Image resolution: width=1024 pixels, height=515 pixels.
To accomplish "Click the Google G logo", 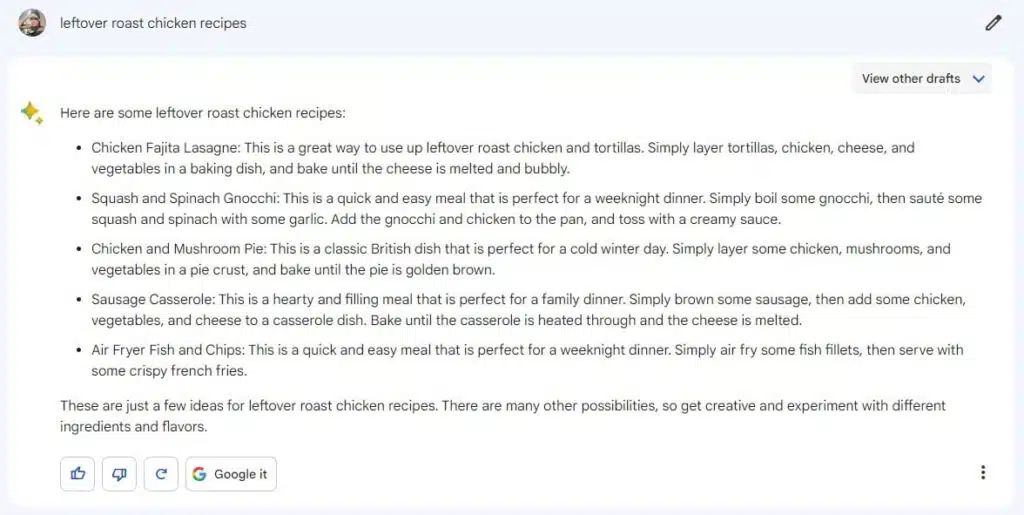I will click(x=200, y=474).
